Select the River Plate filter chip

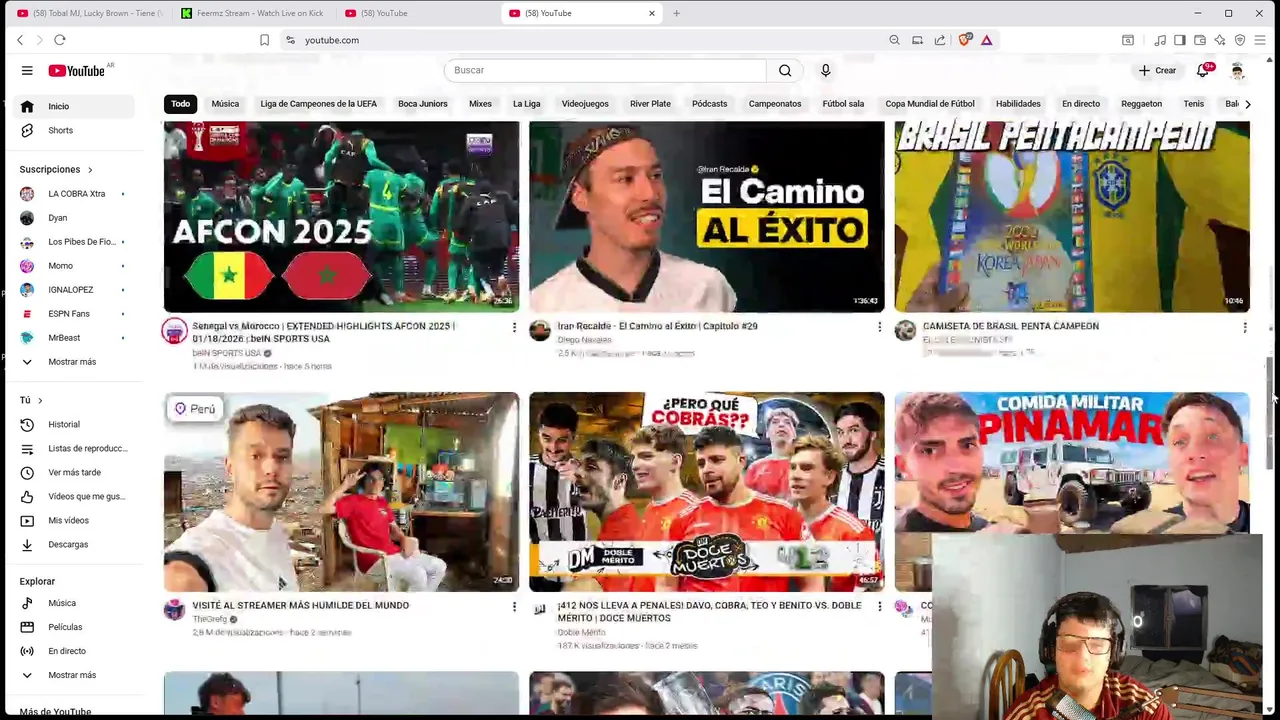[x=650, y=104]
